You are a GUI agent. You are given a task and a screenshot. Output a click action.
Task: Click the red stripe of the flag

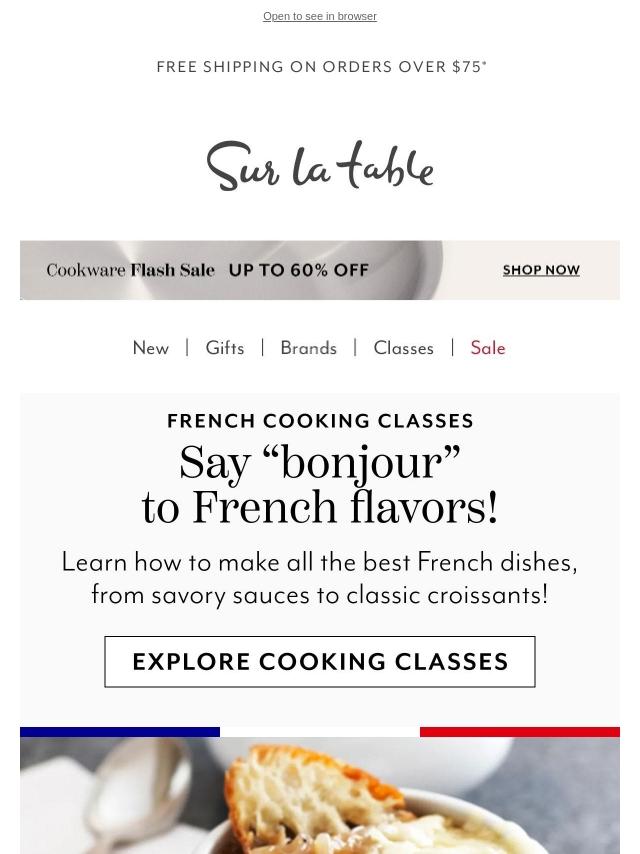coord(520,732)
